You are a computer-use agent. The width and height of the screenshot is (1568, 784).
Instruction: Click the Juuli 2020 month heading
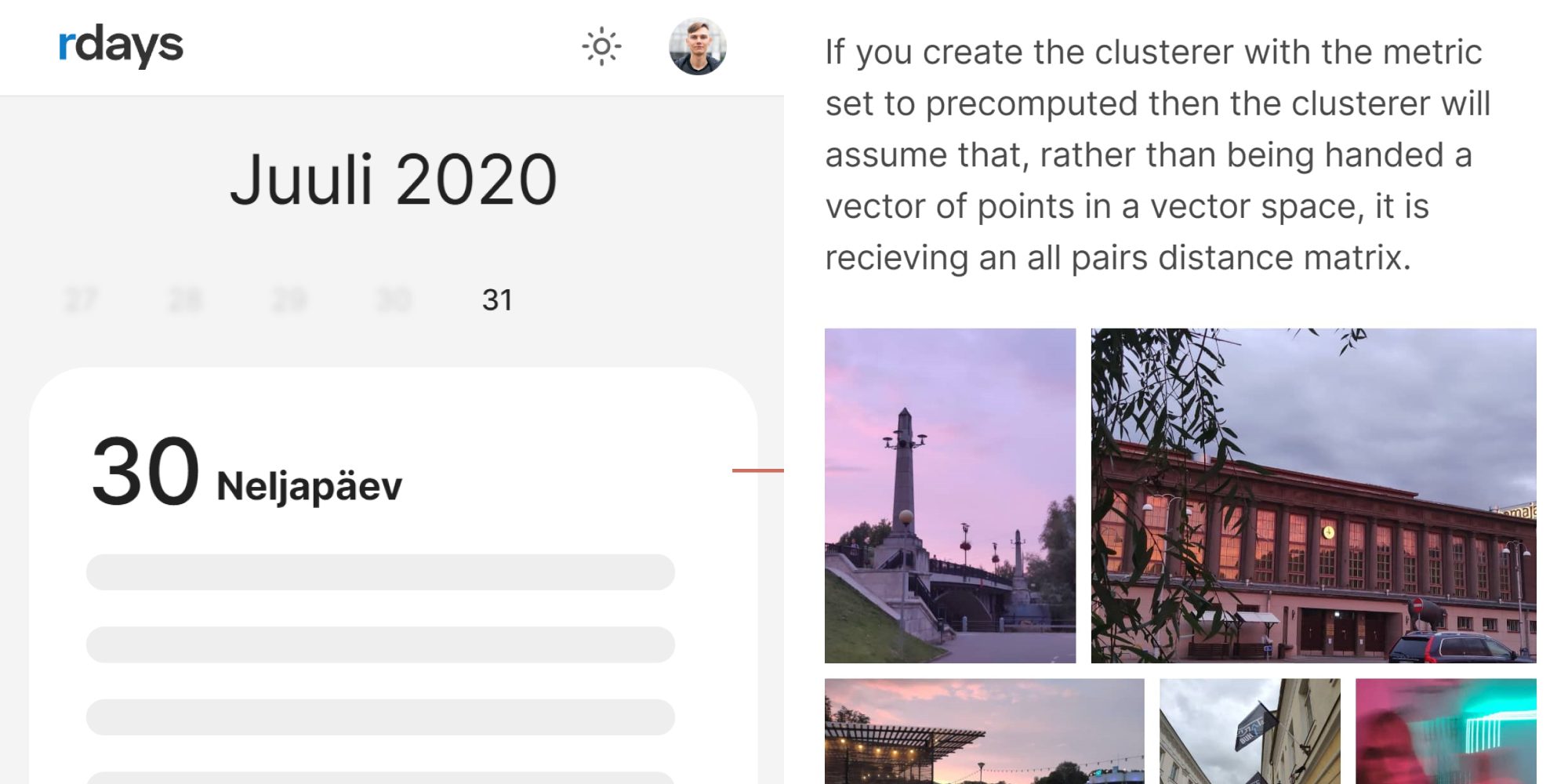pyautogui.click(x=393, y=180)
